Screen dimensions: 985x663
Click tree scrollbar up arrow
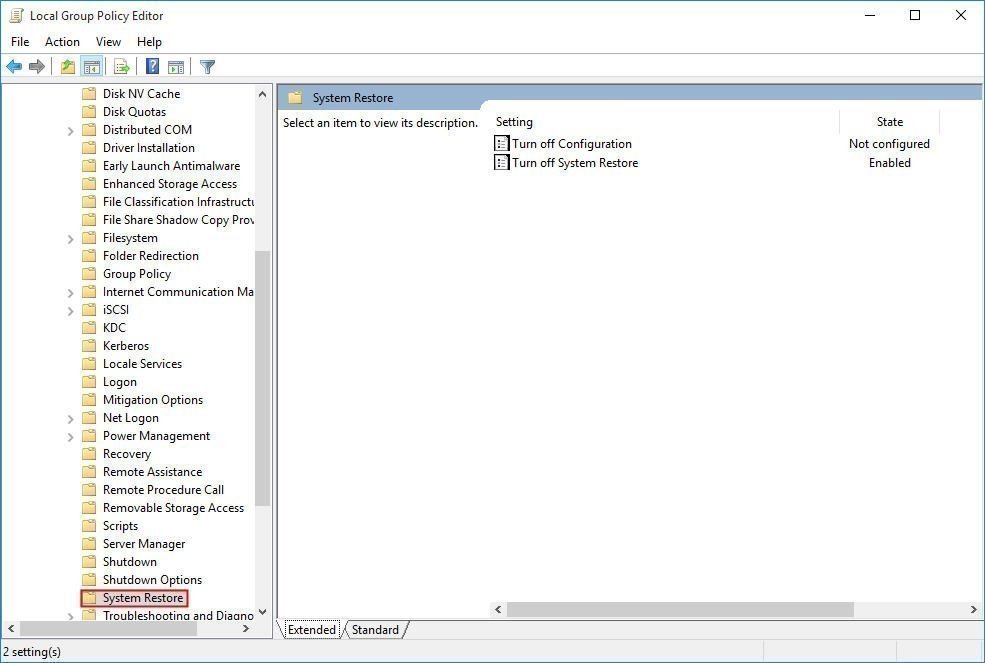coord(263,94)
